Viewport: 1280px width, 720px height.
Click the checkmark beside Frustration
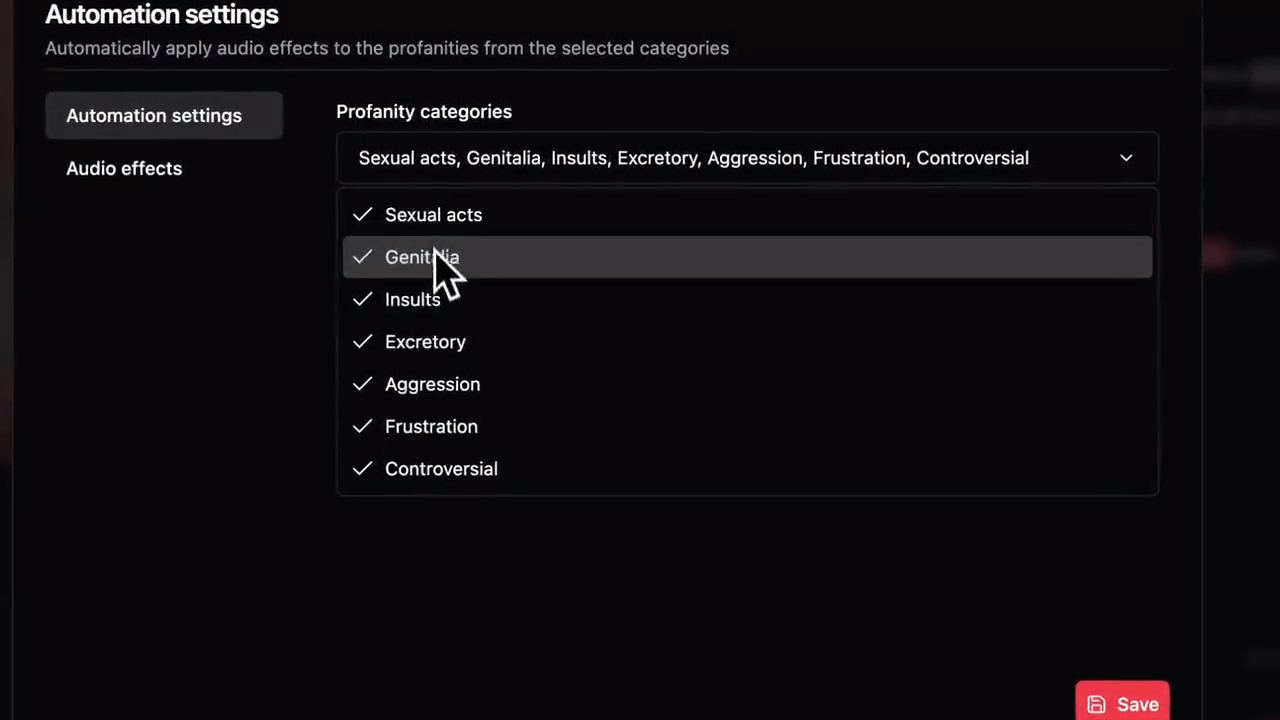pyautogui.click(x=362, y=426)
